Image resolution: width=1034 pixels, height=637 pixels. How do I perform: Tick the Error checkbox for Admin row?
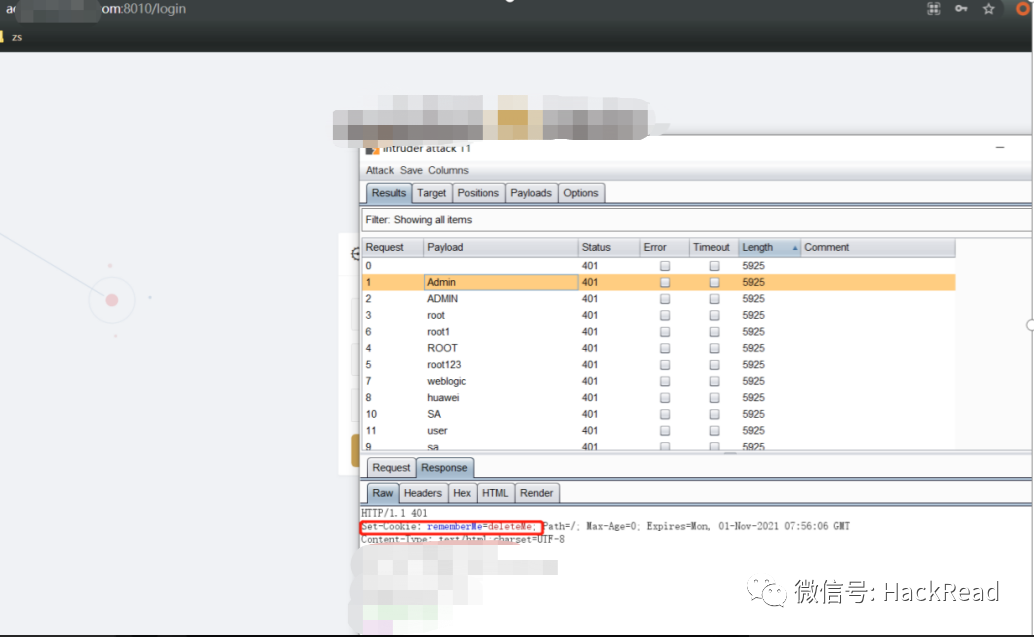tap(665, 283)
